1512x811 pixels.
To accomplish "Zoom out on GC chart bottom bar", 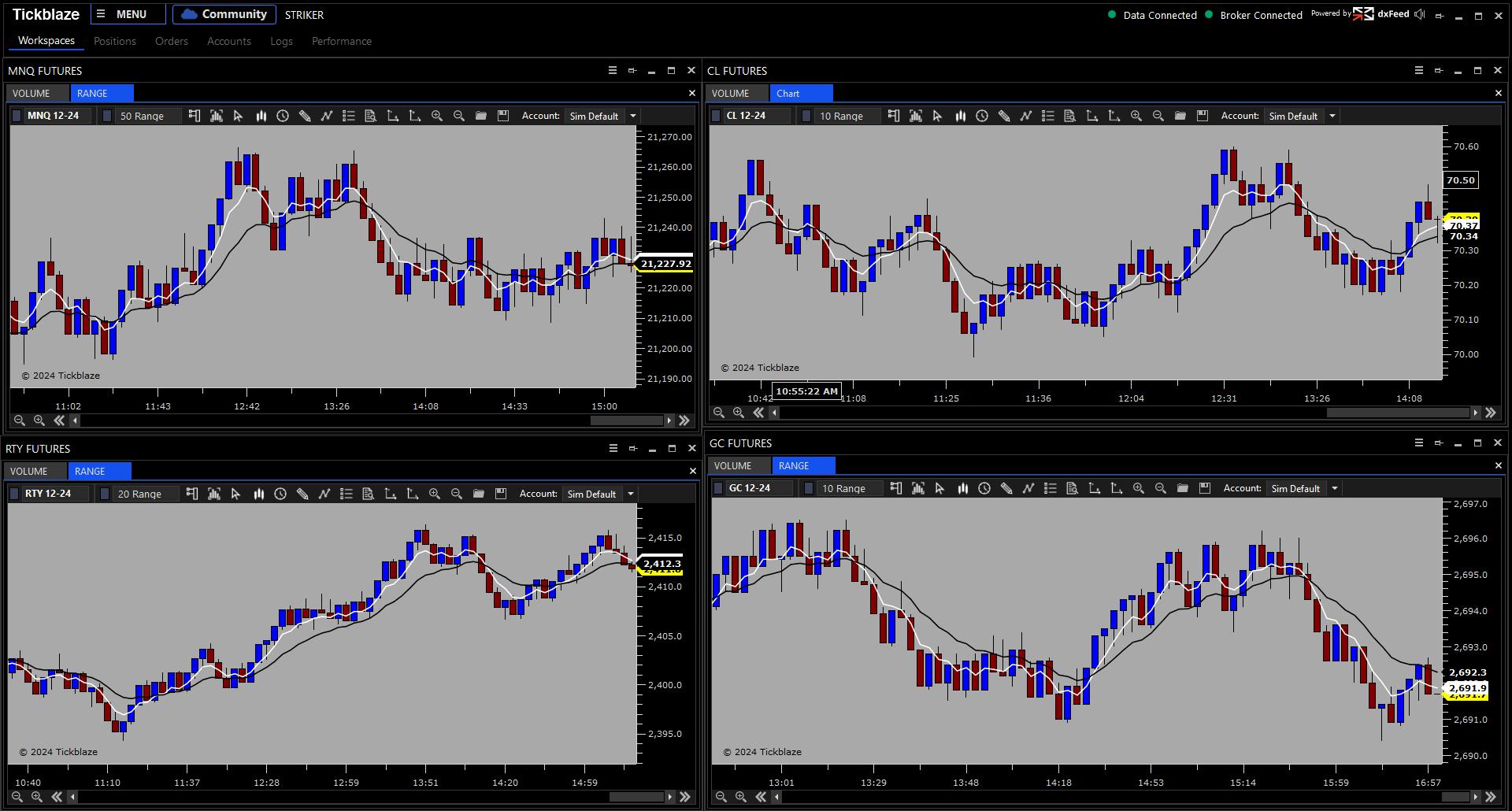I will [x=721, y=797].
